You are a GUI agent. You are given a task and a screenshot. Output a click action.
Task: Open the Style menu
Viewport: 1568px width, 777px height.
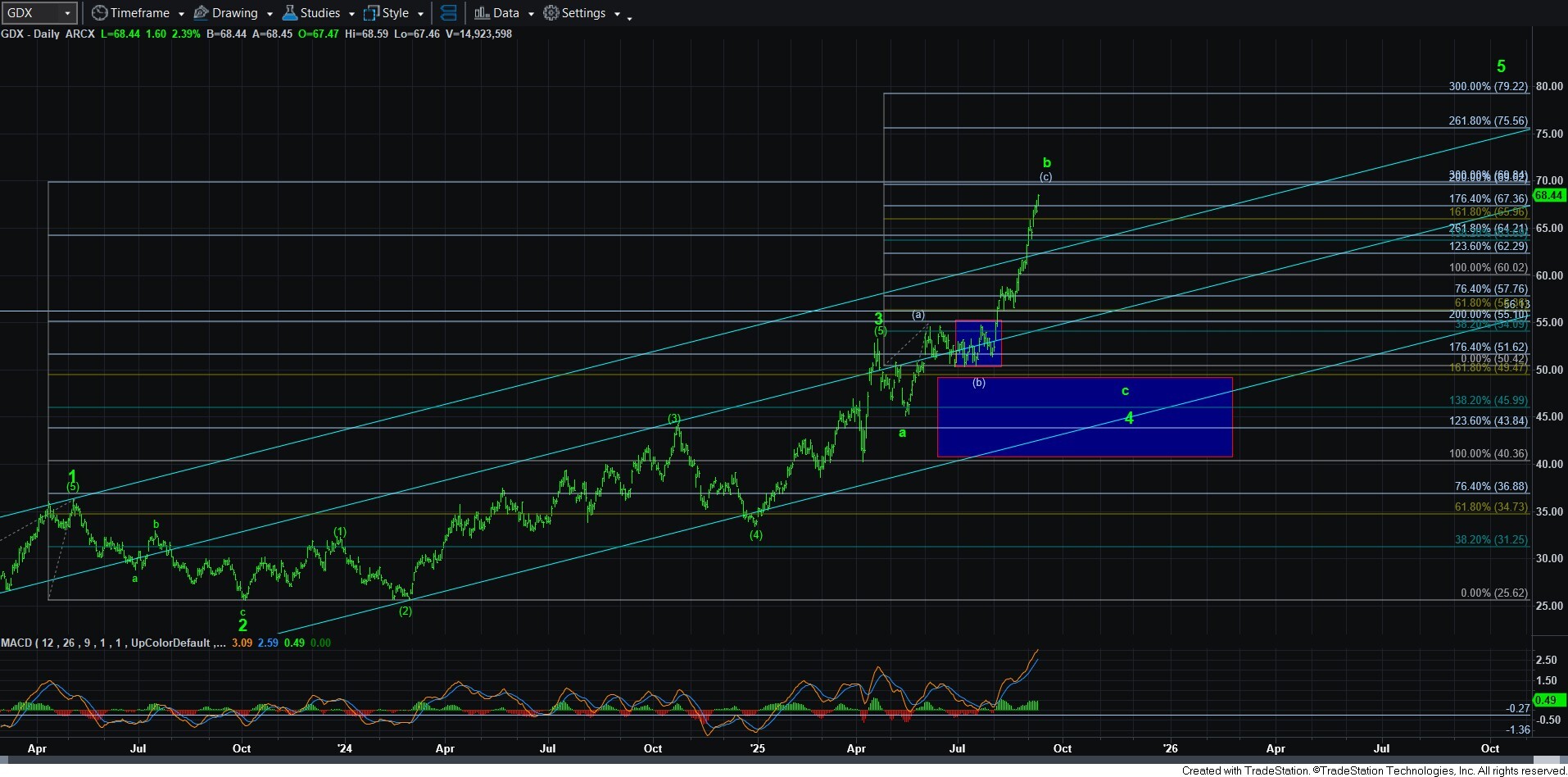[x=387, y=13]
